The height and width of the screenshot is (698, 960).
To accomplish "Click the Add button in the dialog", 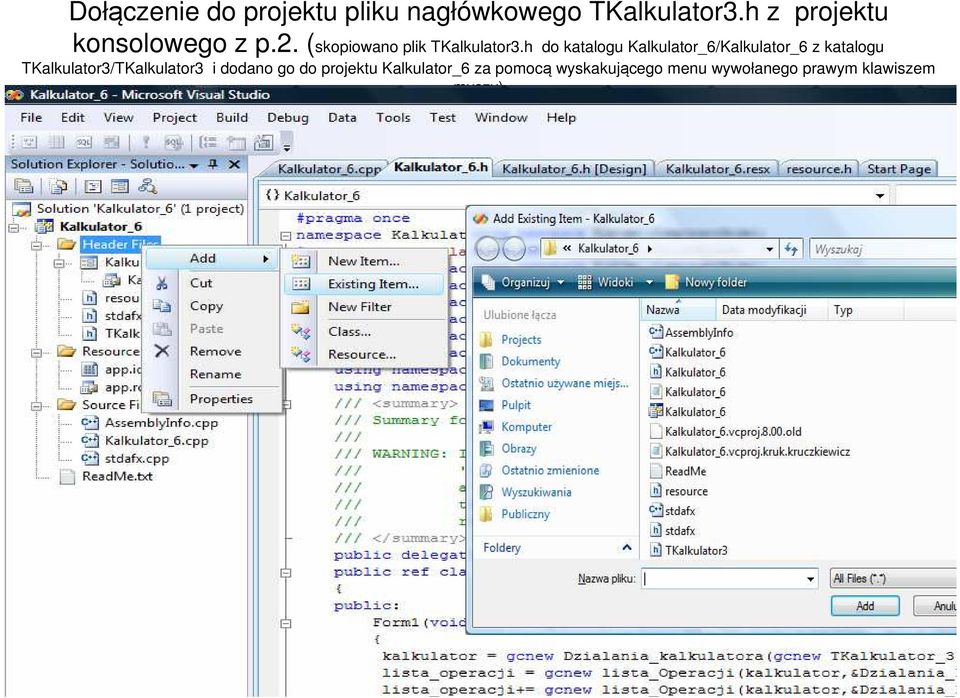I will point(864,606).
